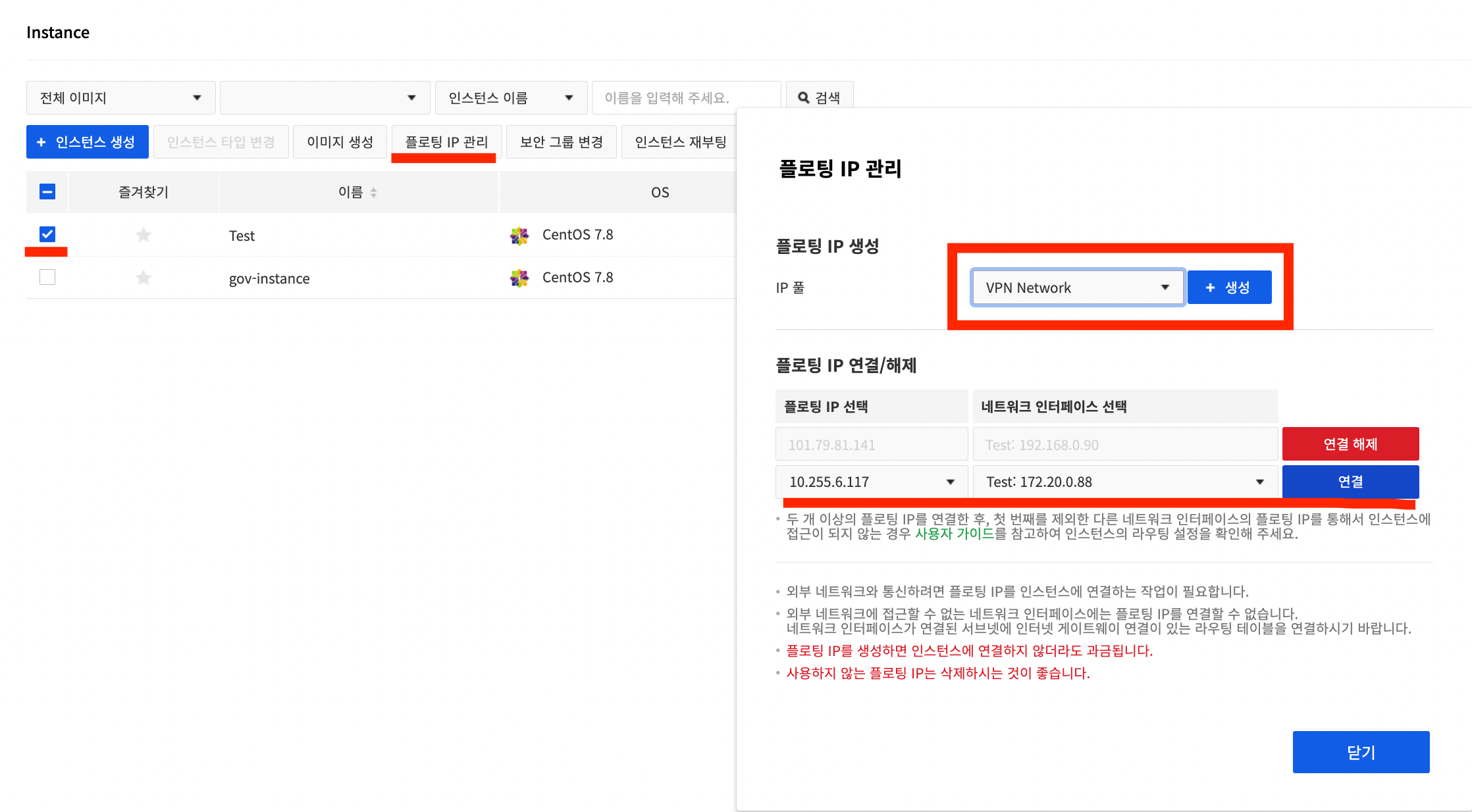
Task: Click the red 연결 해제 button
Action: (1350, 444)
